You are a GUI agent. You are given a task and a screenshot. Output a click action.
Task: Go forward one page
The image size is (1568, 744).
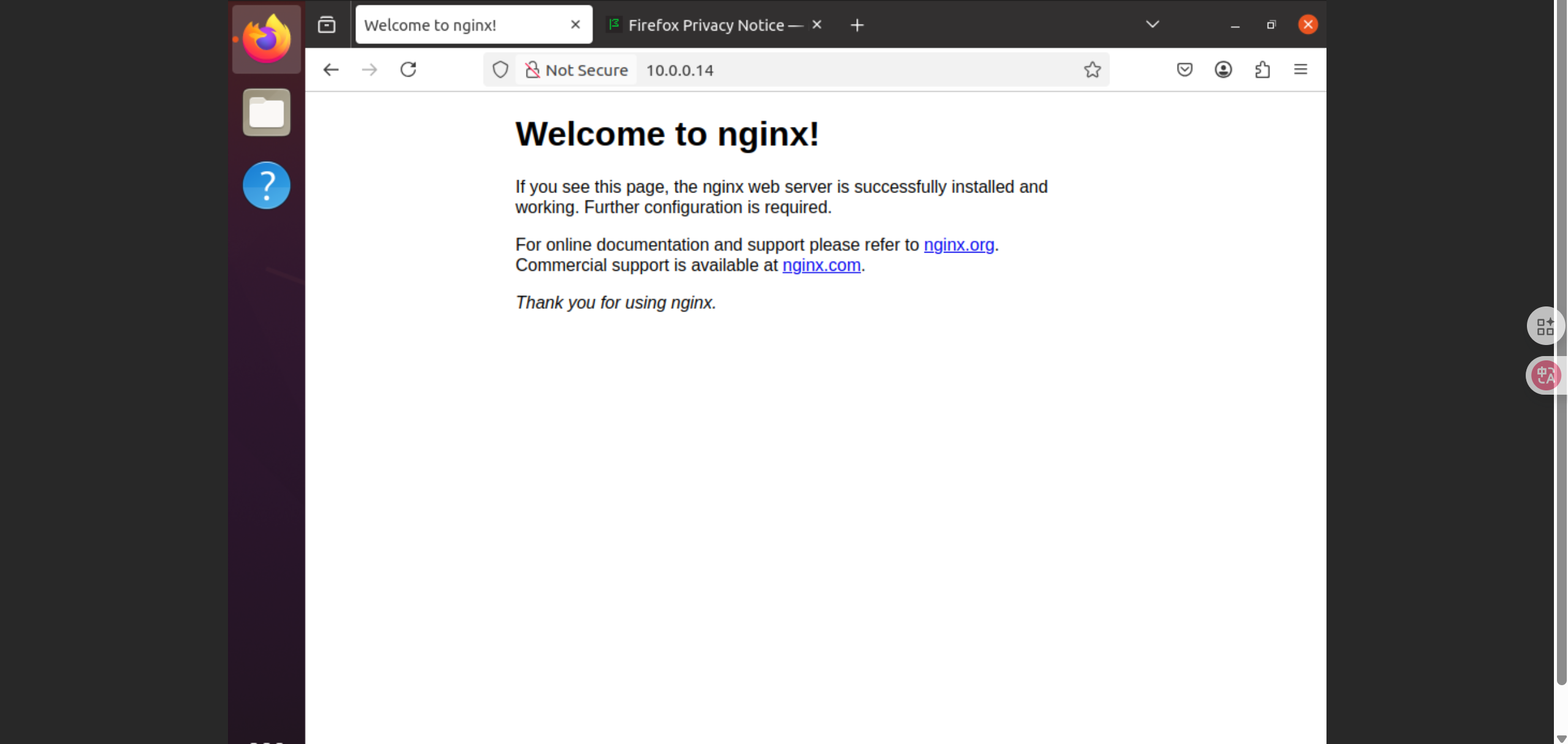(x=369, y=70)
